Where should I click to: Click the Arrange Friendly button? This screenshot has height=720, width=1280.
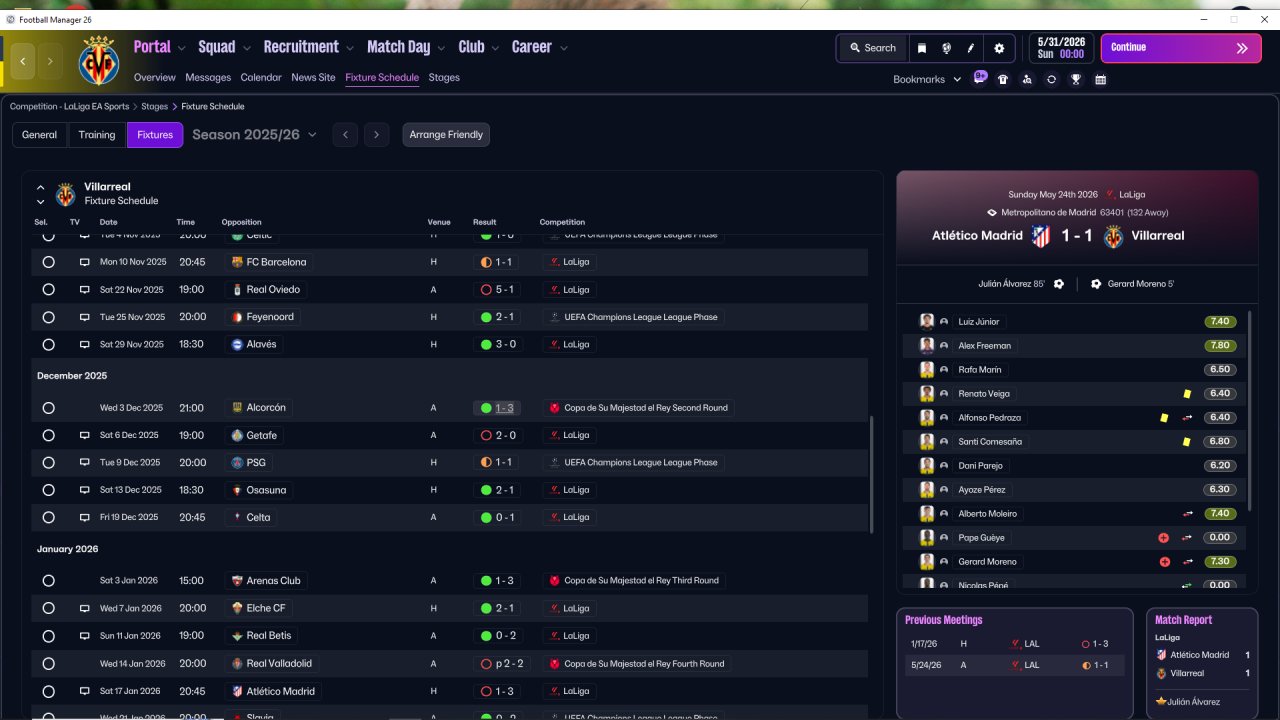(446, 135)
